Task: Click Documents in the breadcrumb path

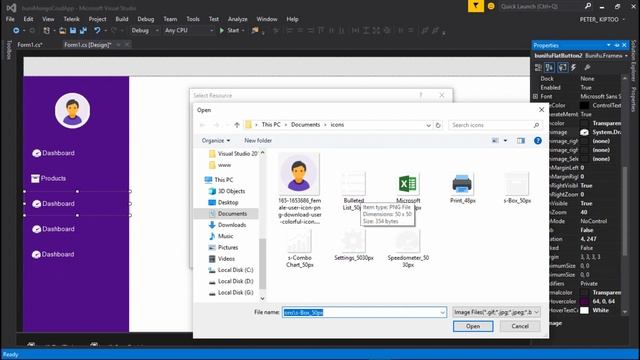Action: [305, 125]
